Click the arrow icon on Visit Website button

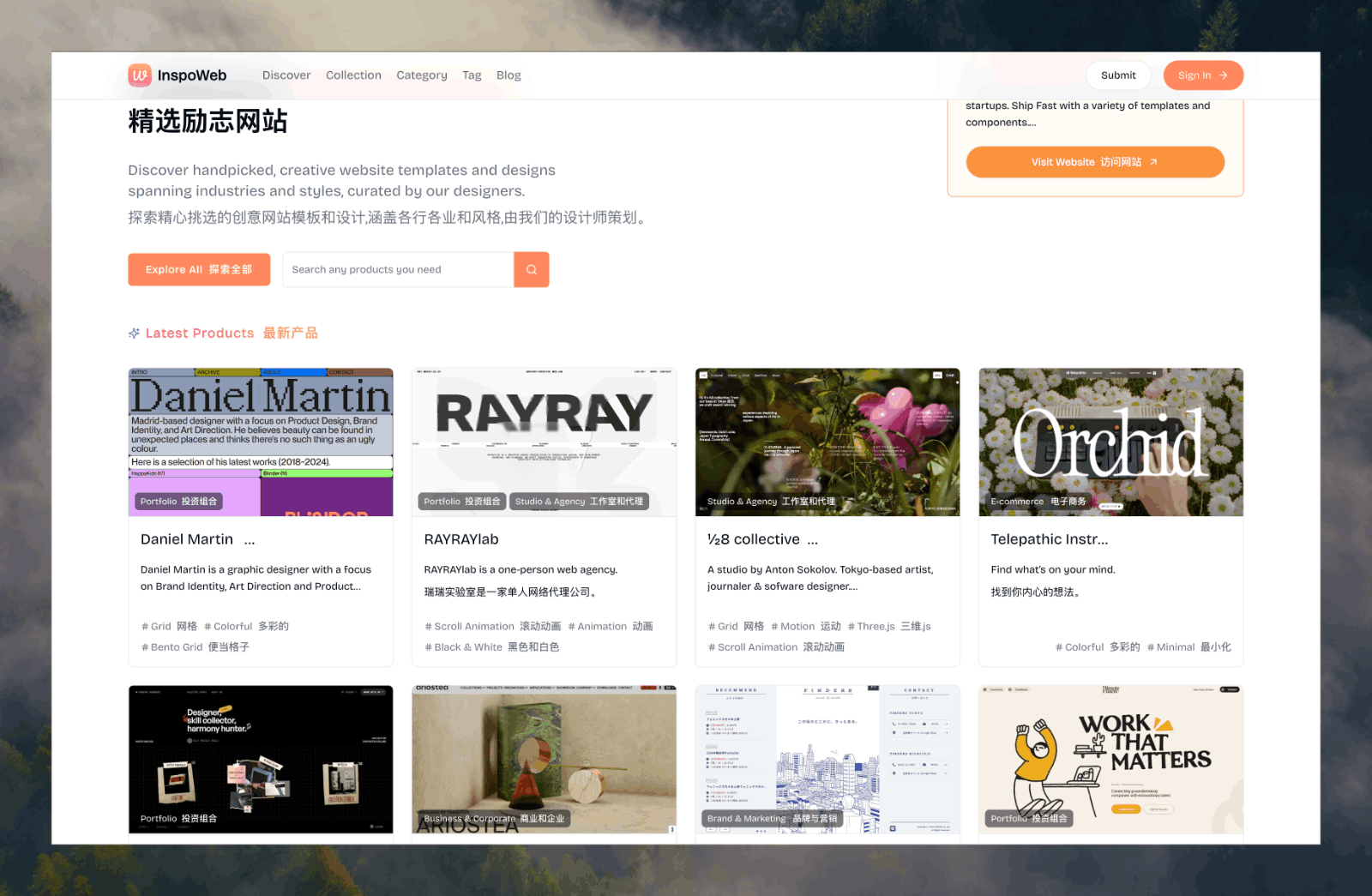tap(1153, 162)
